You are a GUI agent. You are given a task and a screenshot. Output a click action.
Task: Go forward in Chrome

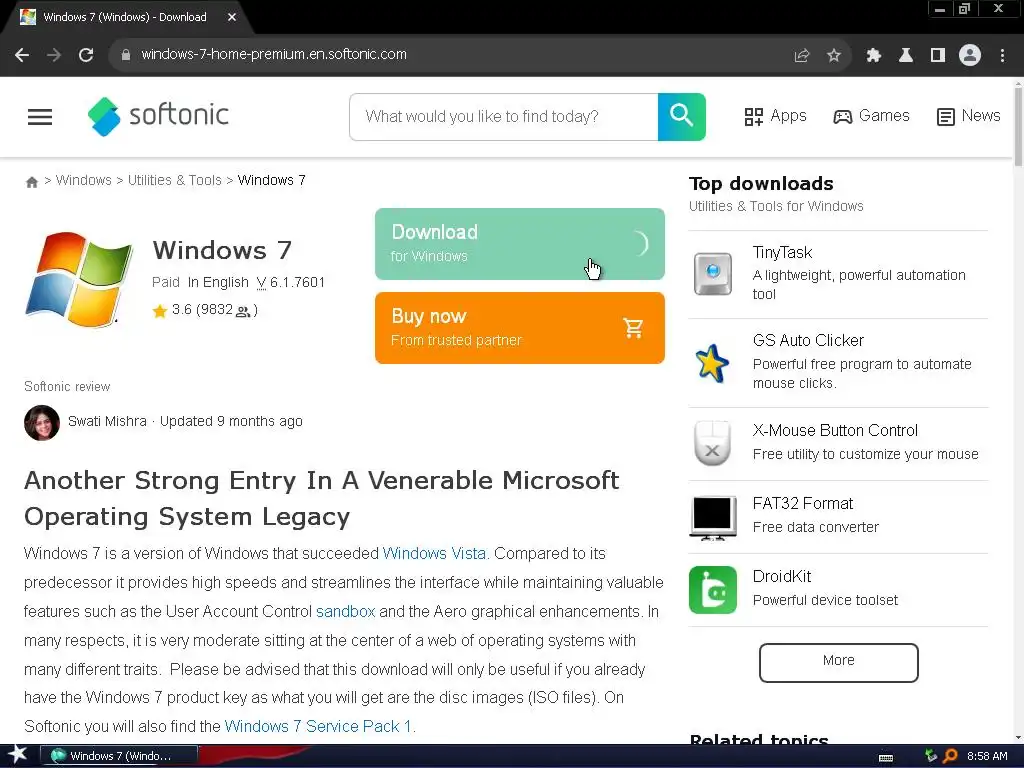54,55
